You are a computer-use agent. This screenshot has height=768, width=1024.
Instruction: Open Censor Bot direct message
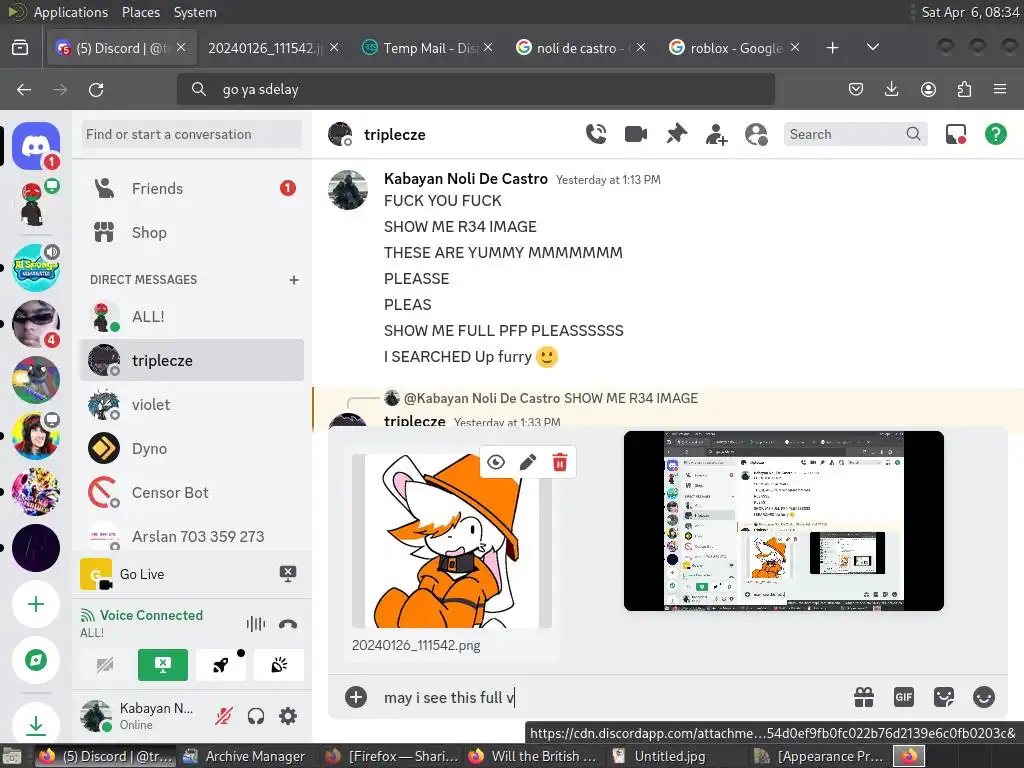click(192, 492)
